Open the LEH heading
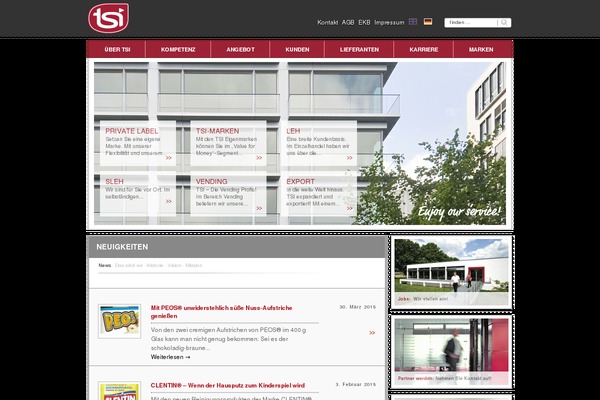This screenshot has width=600, height=400. coord(293,131)
